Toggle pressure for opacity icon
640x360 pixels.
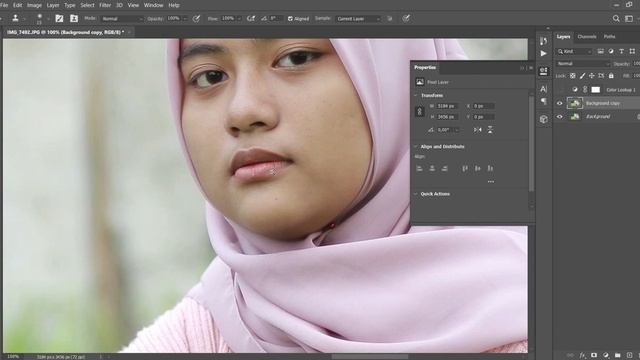pyautogui.click(x=196, y=19)
